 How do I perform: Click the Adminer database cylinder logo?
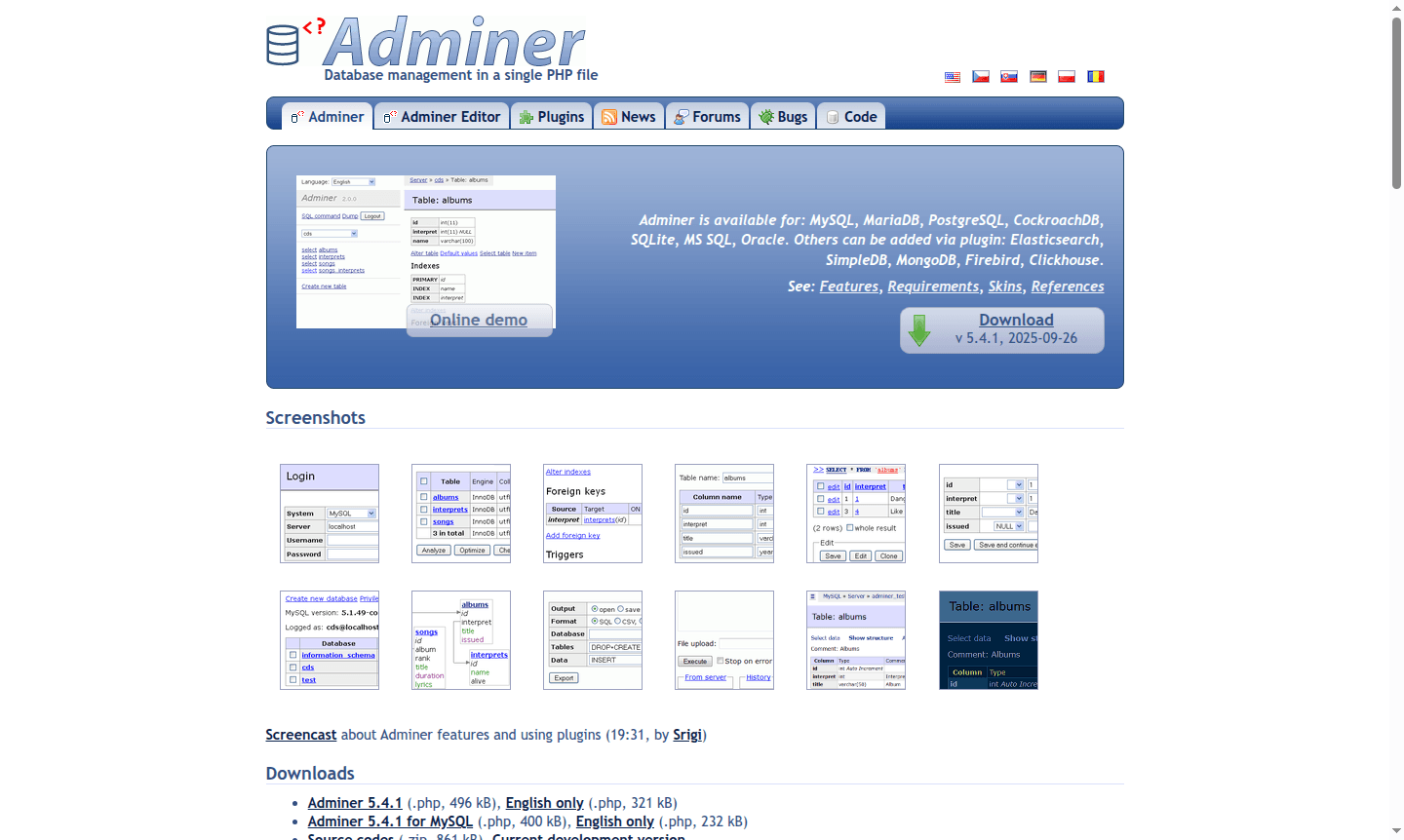282,43
